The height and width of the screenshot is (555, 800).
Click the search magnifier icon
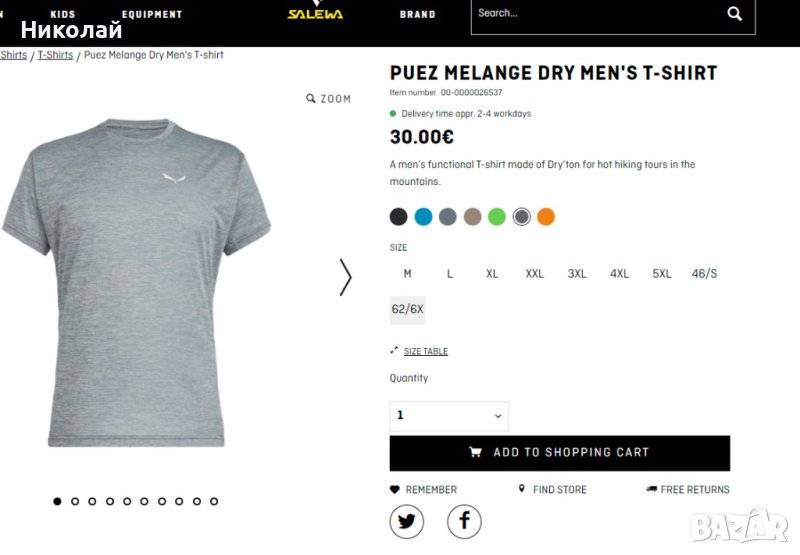pyautogui.click(x=734, y=14)
